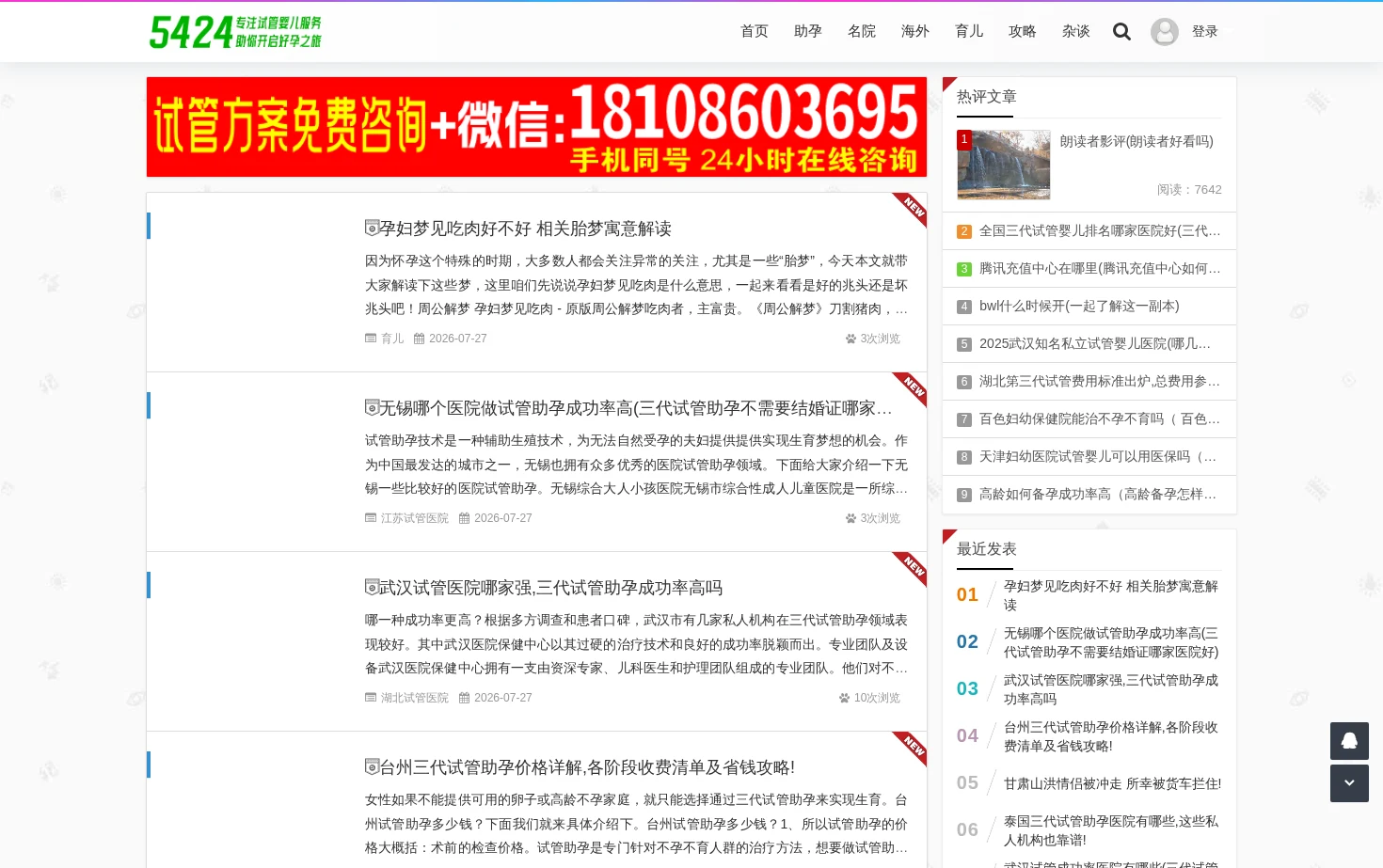The image size is (1383, 868).
Task: Open hot article 高龄如何备孕成功率高
Action: 1100,495
